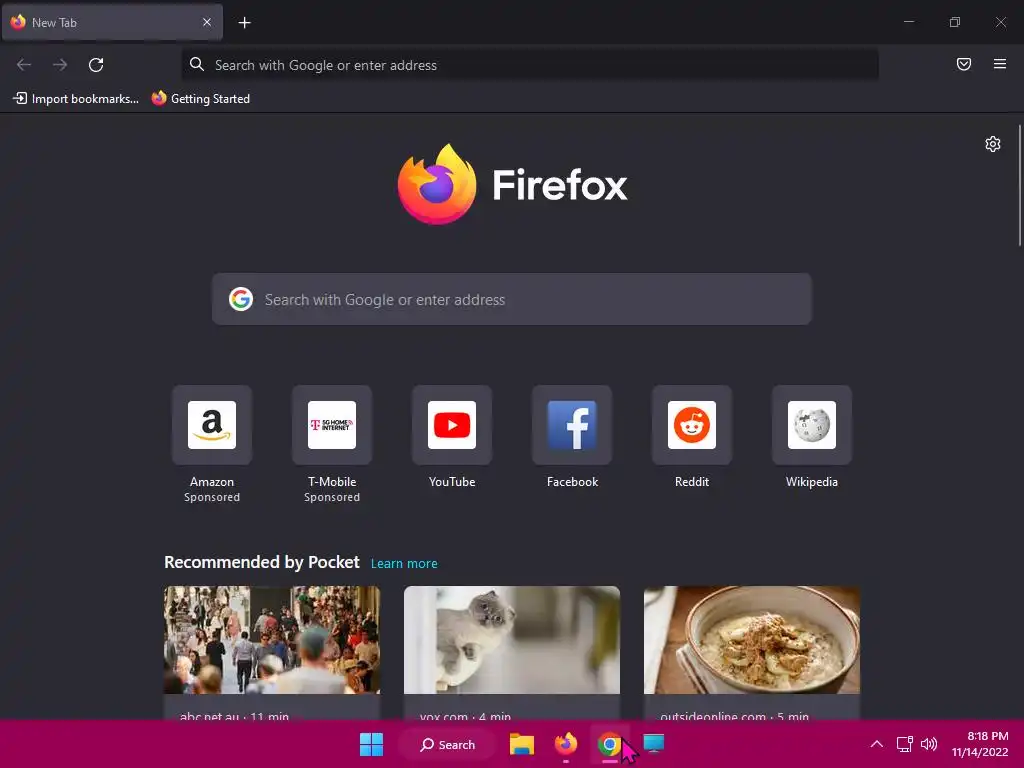Open the Firefox application menu
This screenshot has height=768, width=1024.
1000,64
